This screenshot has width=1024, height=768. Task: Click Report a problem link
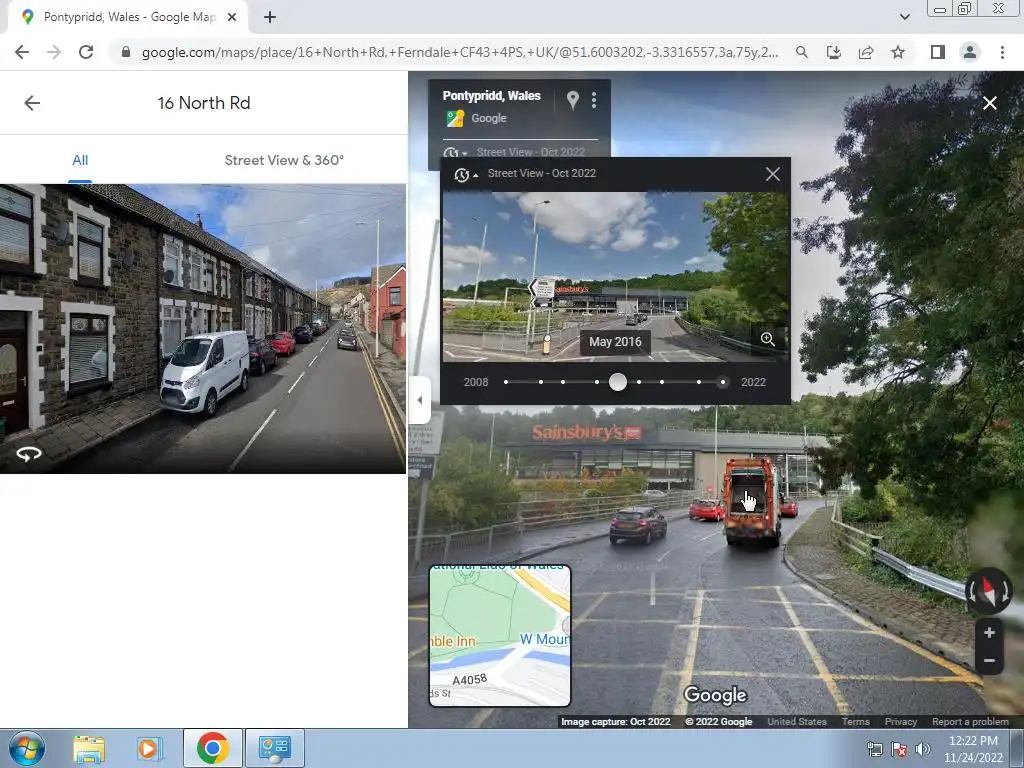pyautogui.click(x=970, y=722)
